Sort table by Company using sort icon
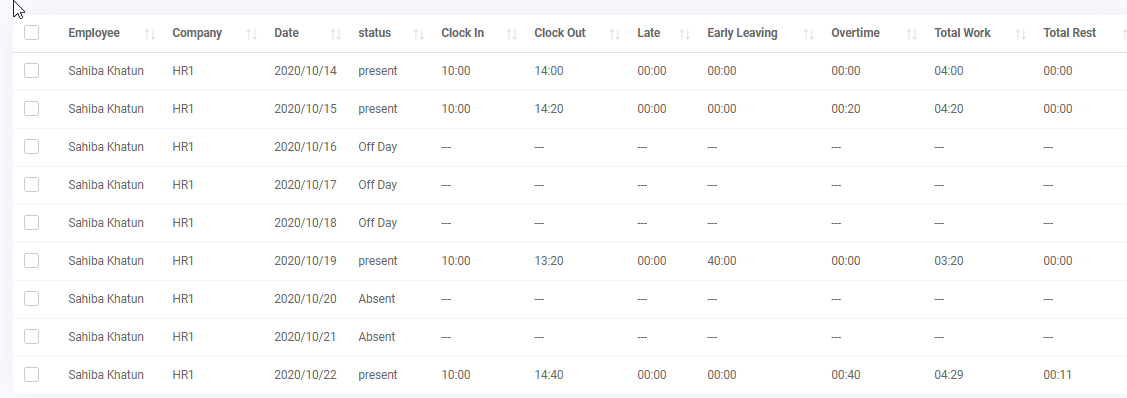The height and width of the screenshot is (398, 1127). [252, 34]
